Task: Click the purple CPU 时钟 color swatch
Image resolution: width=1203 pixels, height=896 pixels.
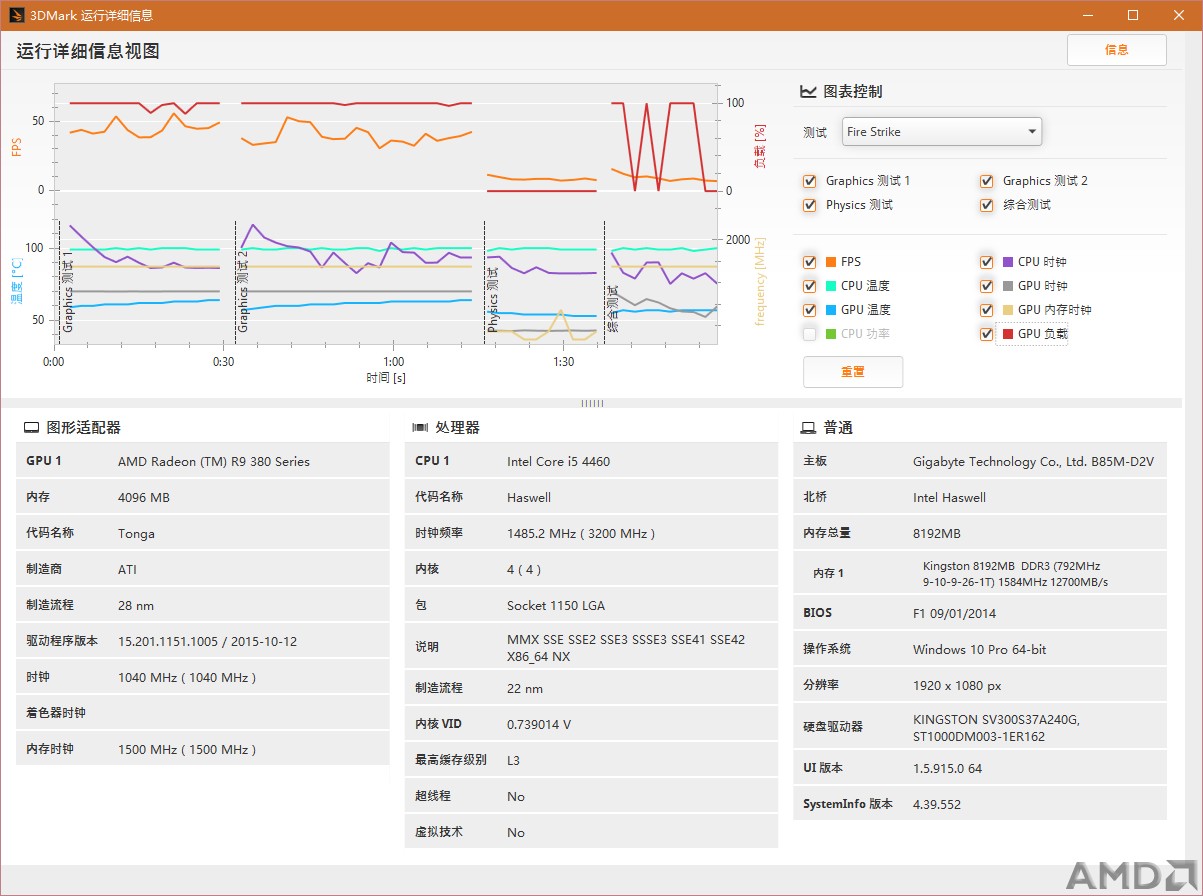Action: pos(1007,262)
